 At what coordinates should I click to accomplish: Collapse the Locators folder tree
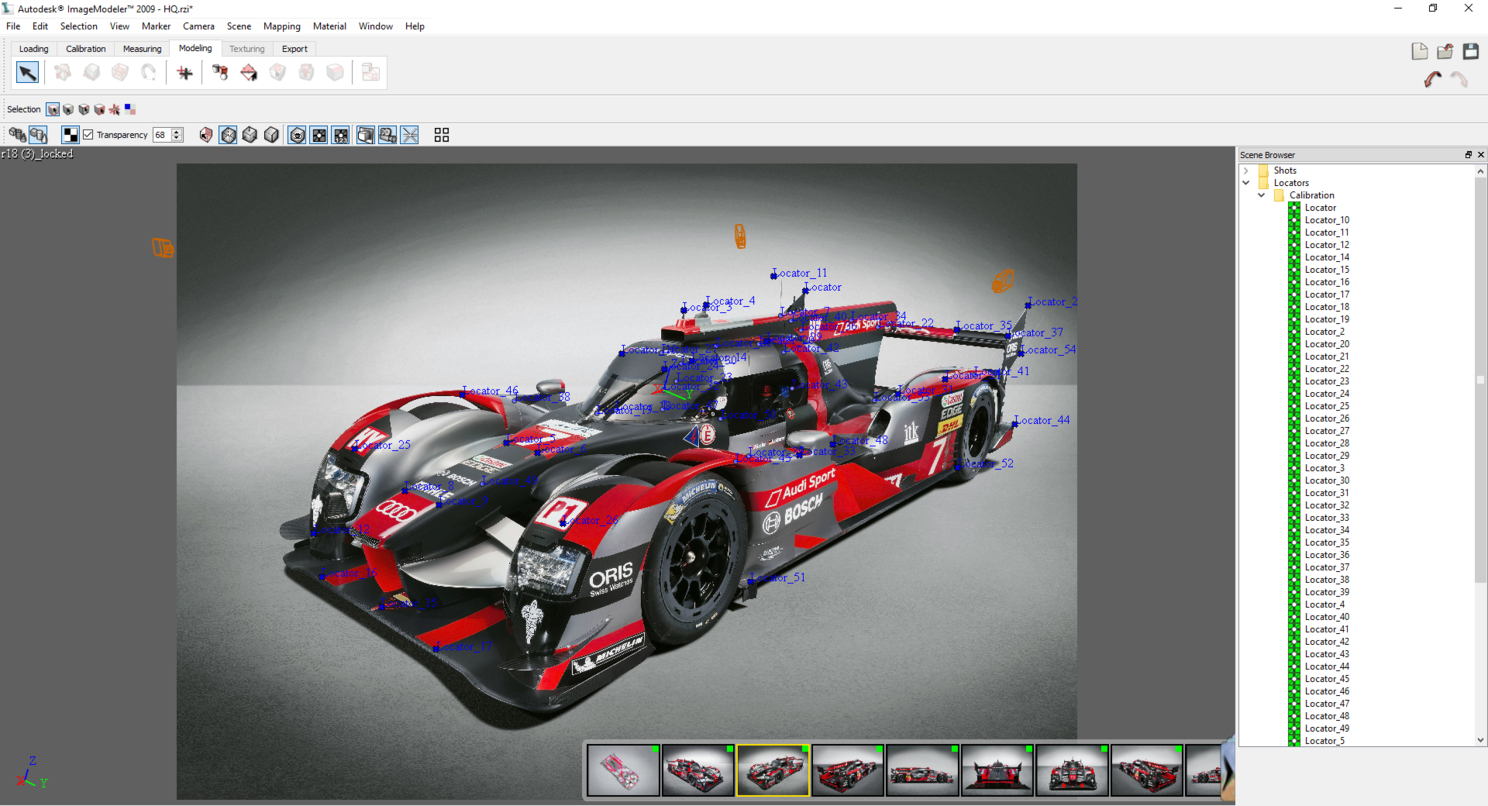(x=1246, y=183)
